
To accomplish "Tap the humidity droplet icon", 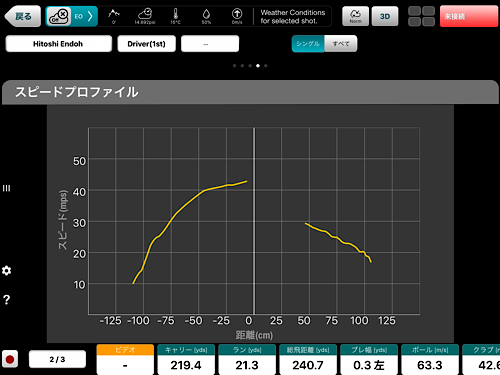I will tap(206, 15).
